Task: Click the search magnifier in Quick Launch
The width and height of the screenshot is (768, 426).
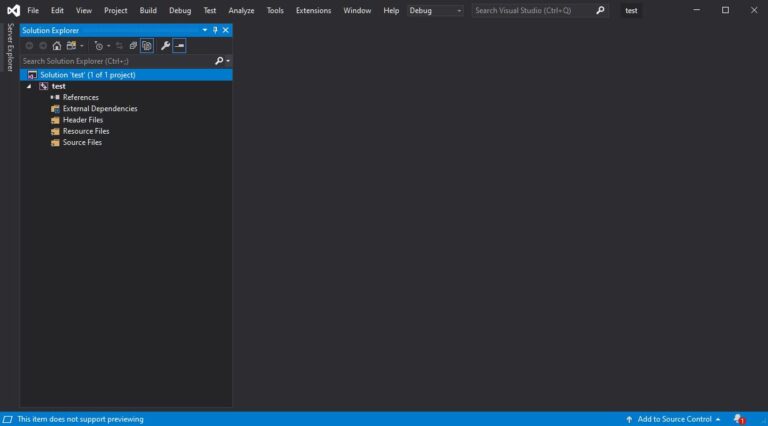Action: [x=600, y=10]
